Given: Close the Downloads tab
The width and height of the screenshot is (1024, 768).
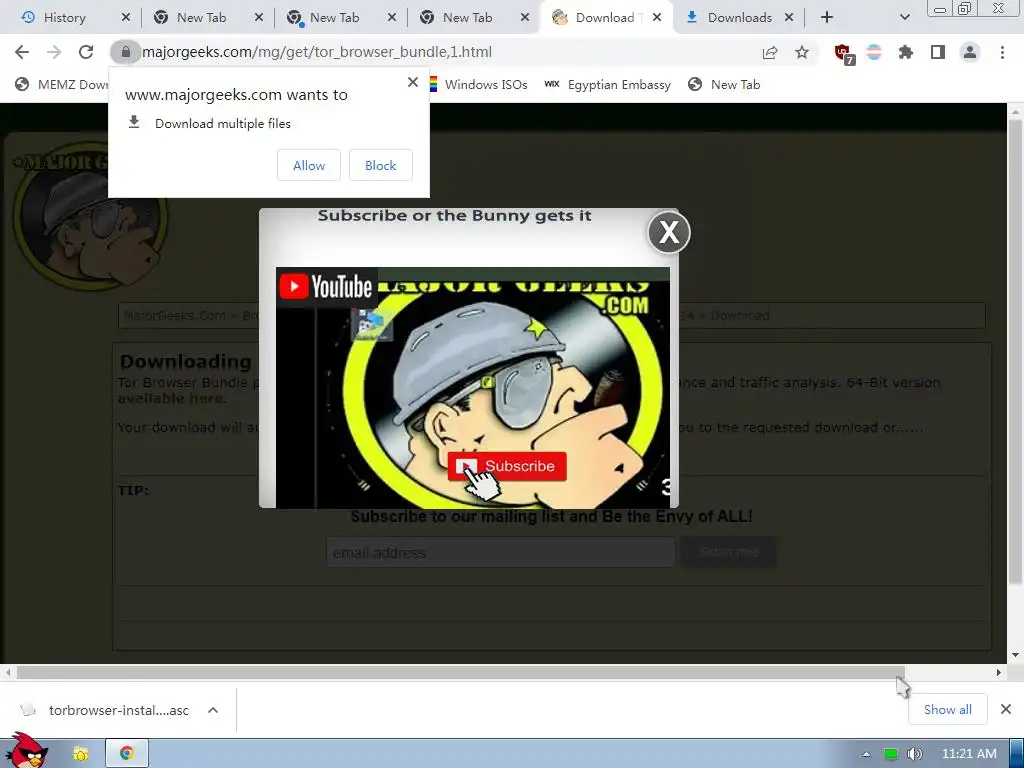Looking at the screenshot, I should coord(789,18).
